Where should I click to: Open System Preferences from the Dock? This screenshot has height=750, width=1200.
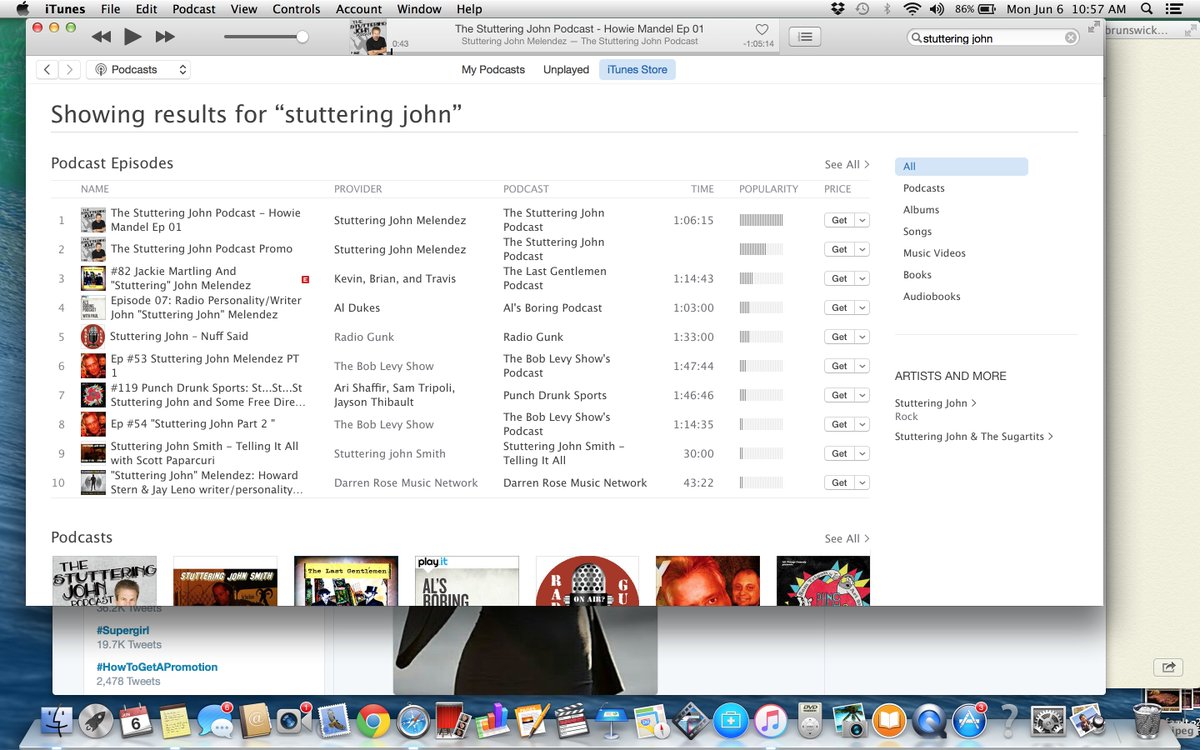1047,720
